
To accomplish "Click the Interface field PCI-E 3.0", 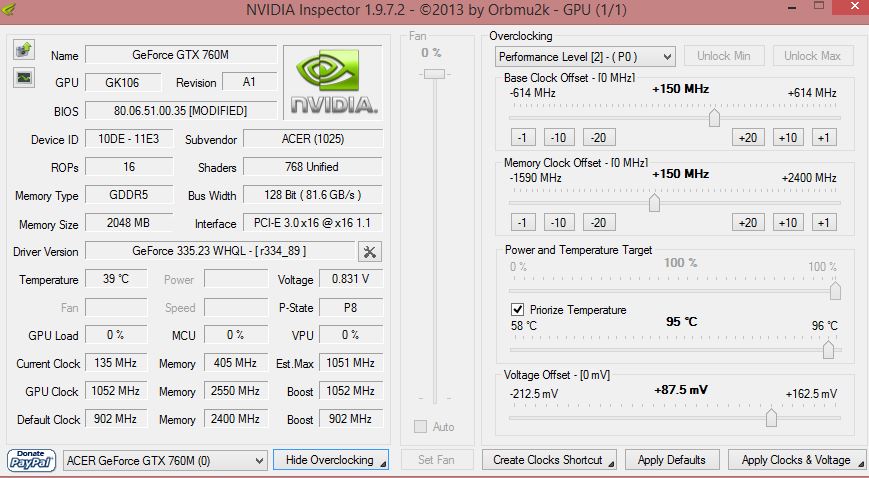I will [x=313, y=222].
